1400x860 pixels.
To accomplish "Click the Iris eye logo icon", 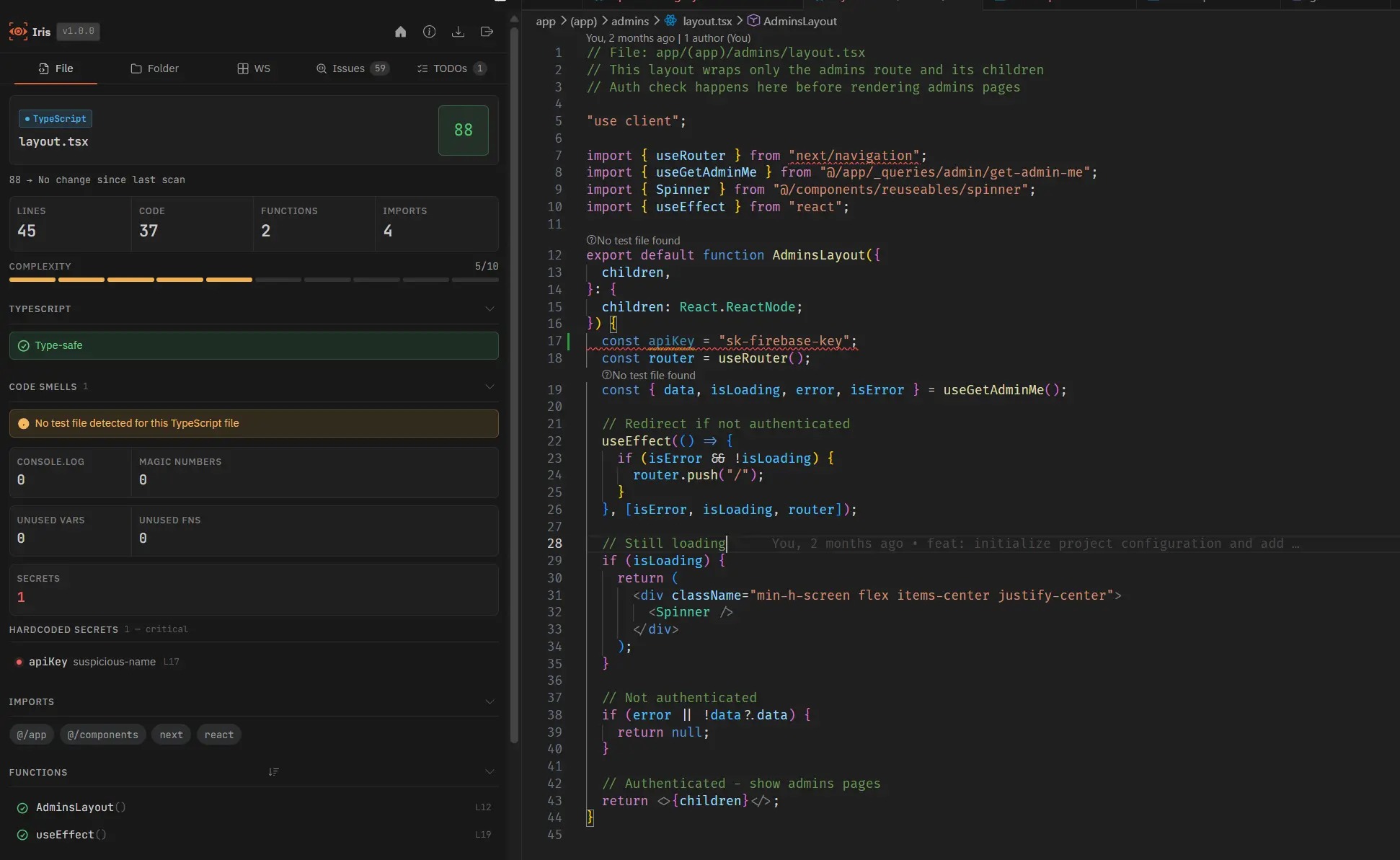I will (18, 32).
